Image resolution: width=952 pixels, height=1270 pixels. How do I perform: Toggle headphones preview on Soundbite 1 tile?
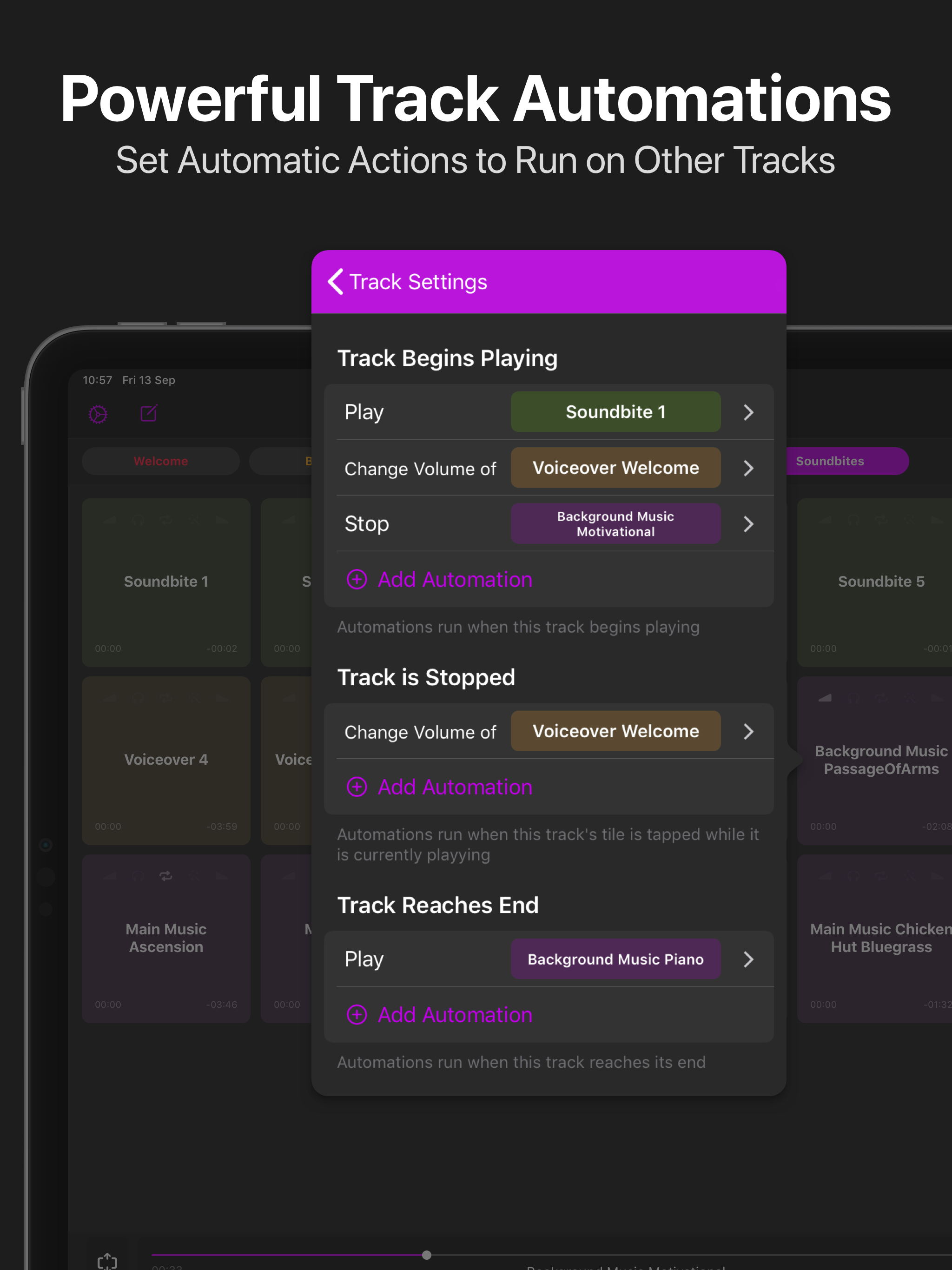click(x=138, y=520)
